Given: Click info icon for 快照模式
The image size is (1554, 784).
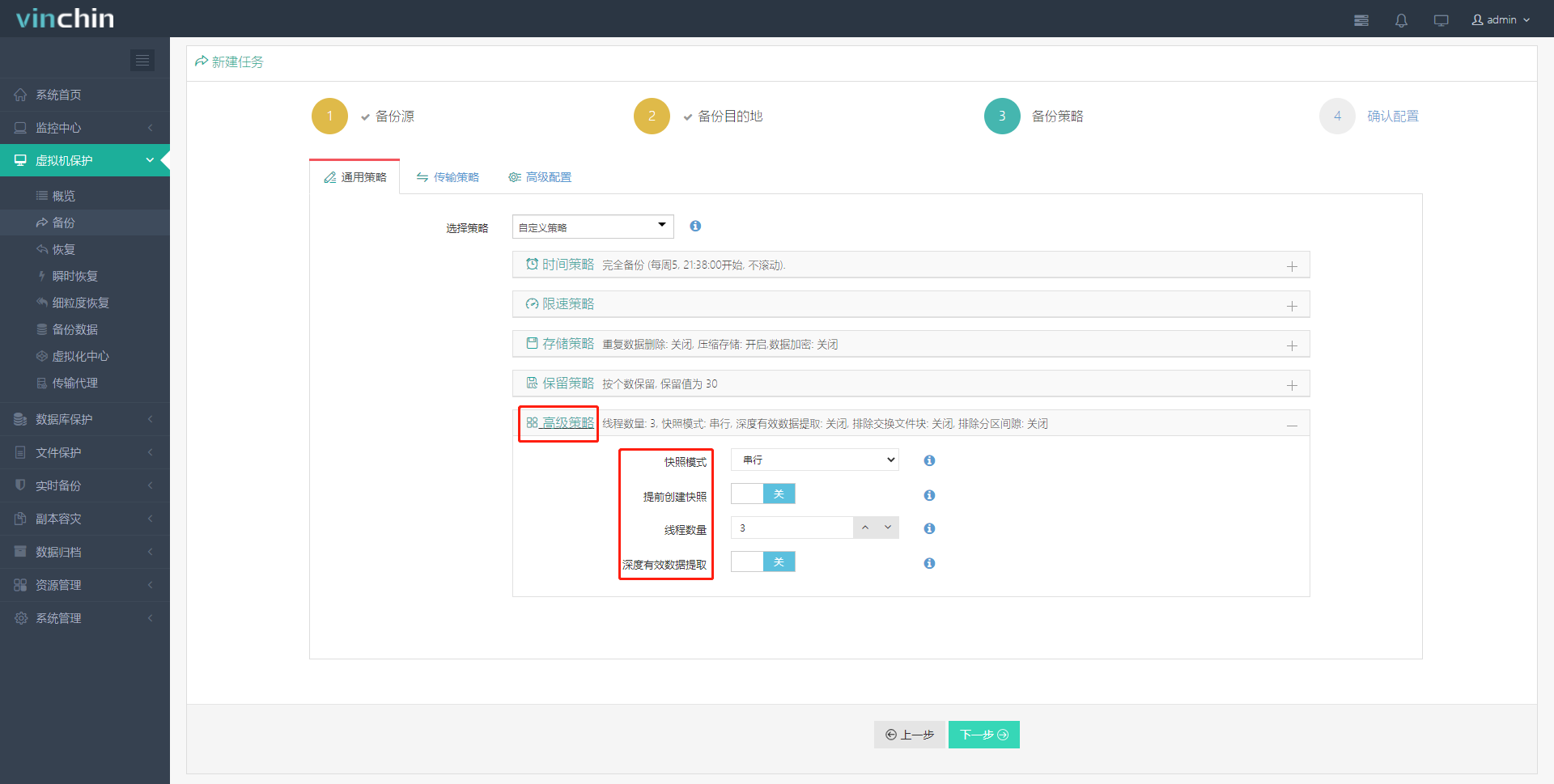Looking at the screenshot, I should pyautogui.click(x=929, y=460).
